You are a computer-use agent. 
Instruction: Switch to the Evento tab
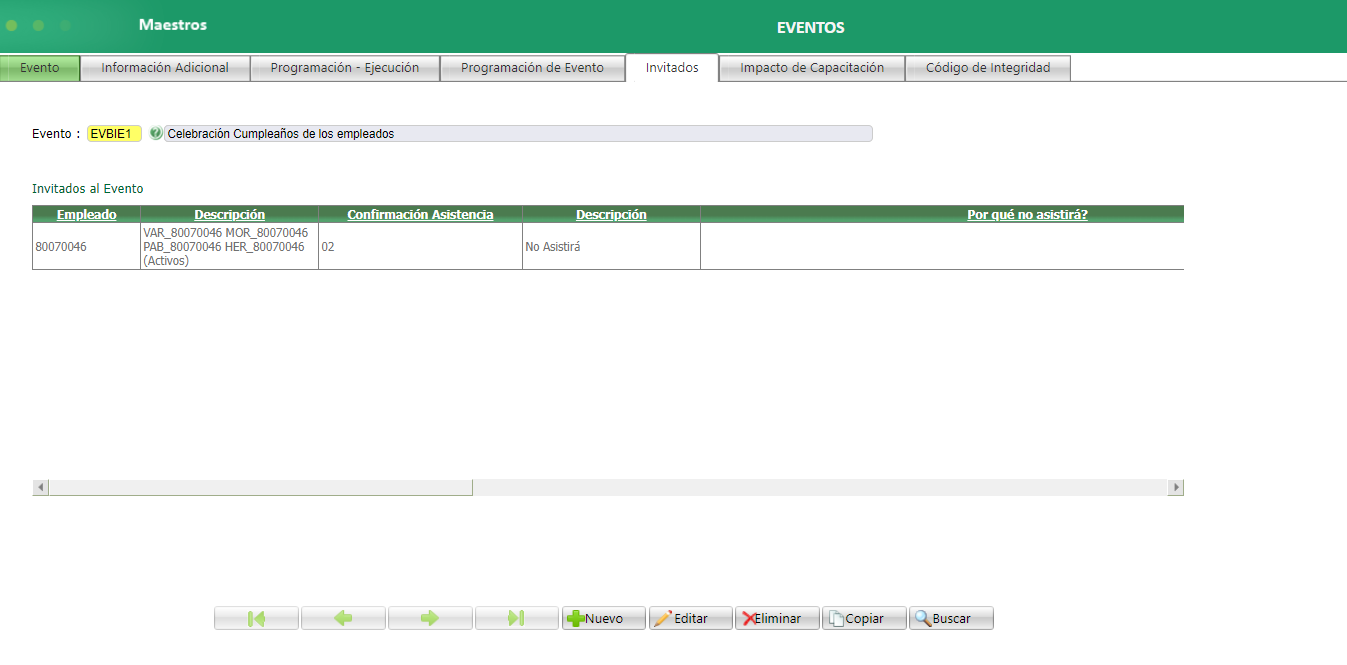40,68
